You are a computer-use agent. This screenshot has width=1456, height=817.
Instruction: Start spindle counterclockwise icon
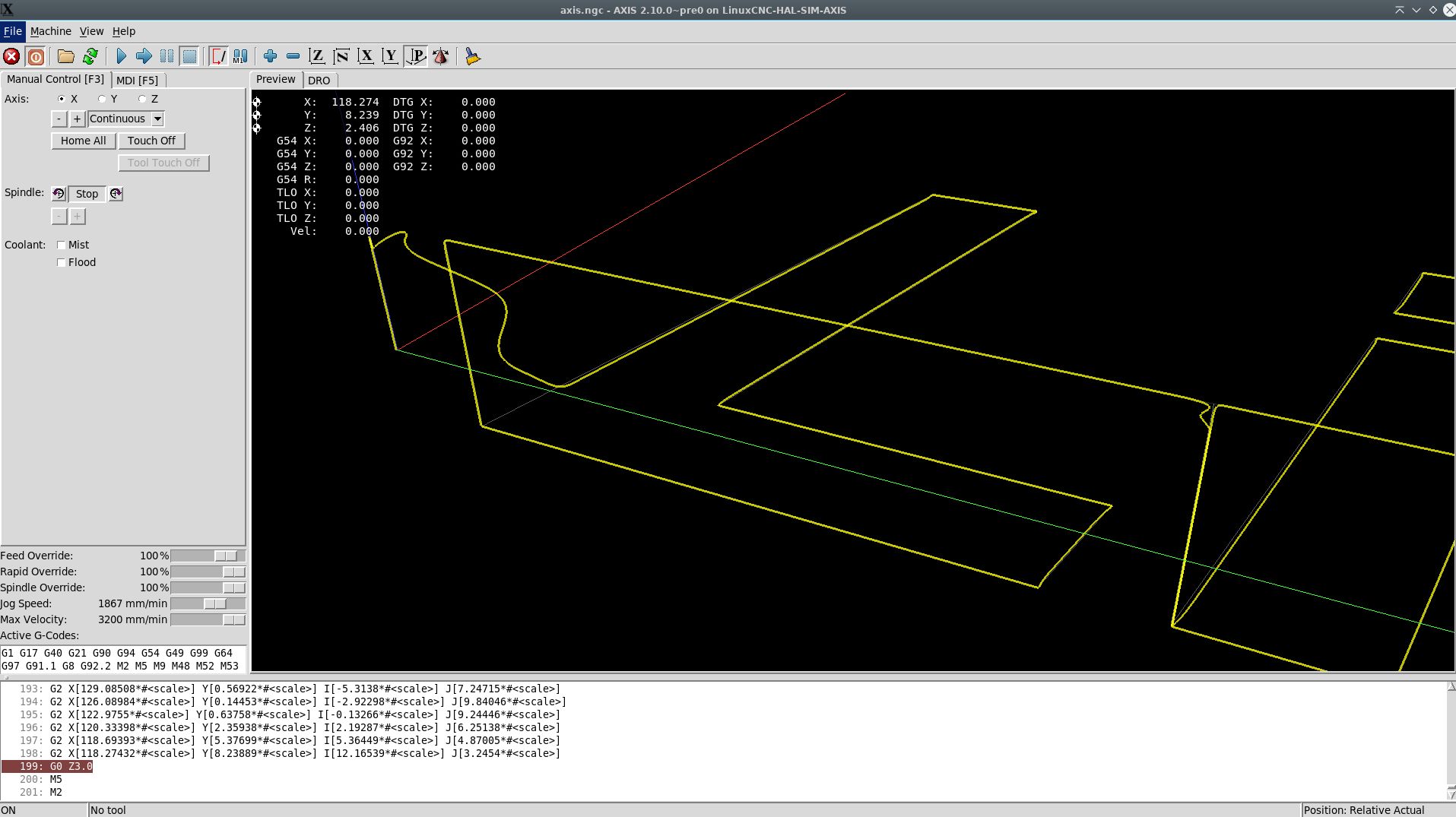click(x=59, y=194)
